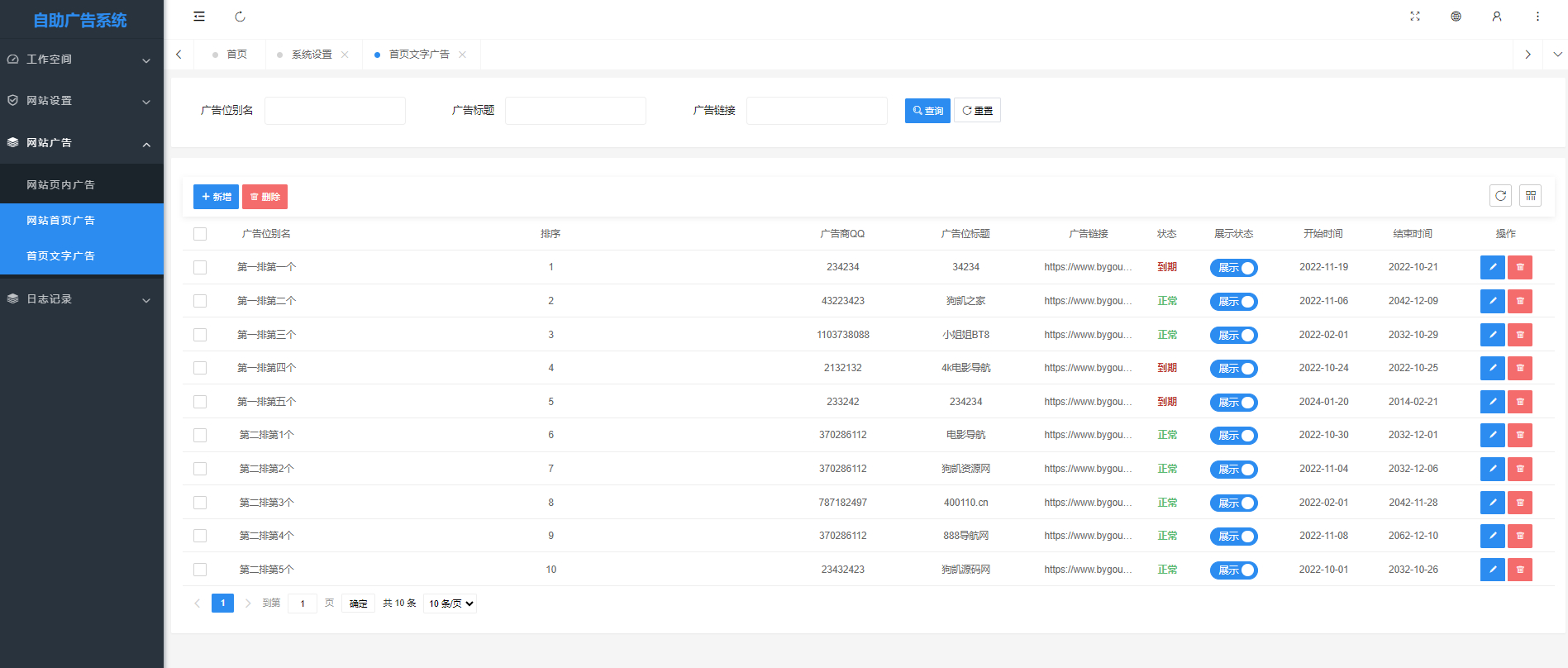Toggle display switch for 第一排第二个
1568x668 pixels.
click(x=1233, y=302)
